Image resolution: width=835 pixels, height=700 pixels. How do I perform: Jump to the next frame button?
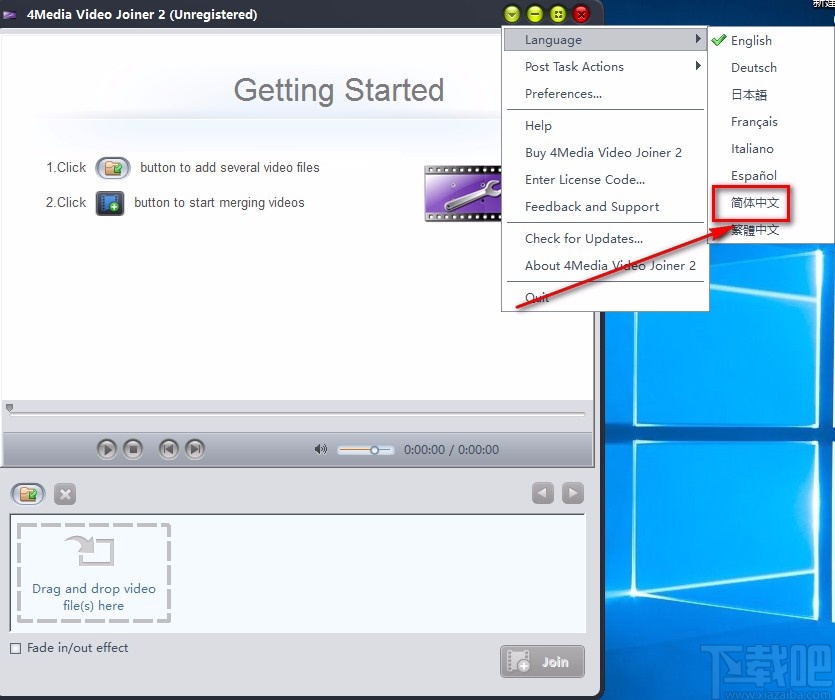[195, 450]
